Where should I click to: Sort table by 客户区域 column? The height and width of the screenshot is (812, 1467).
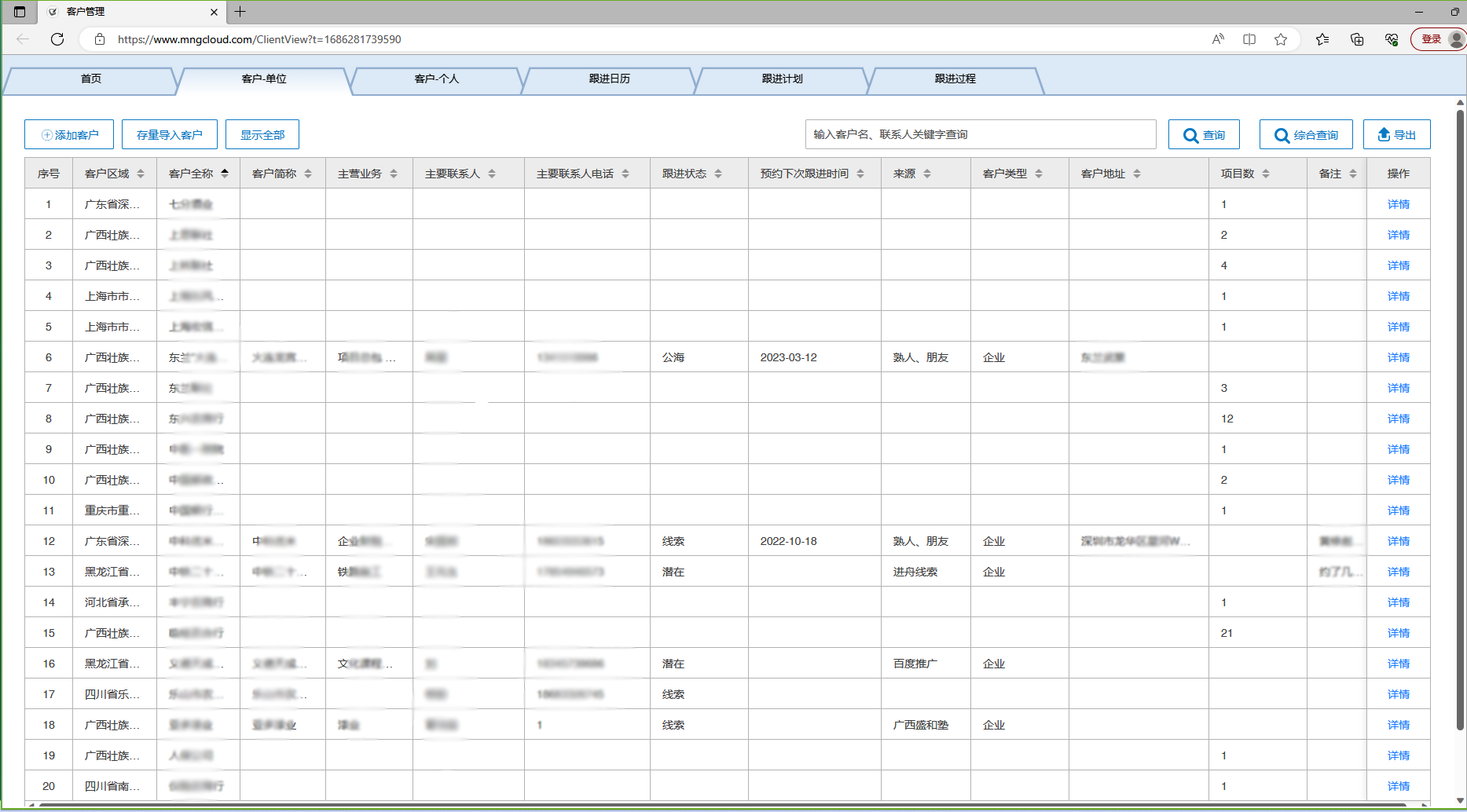pos(141,174)
